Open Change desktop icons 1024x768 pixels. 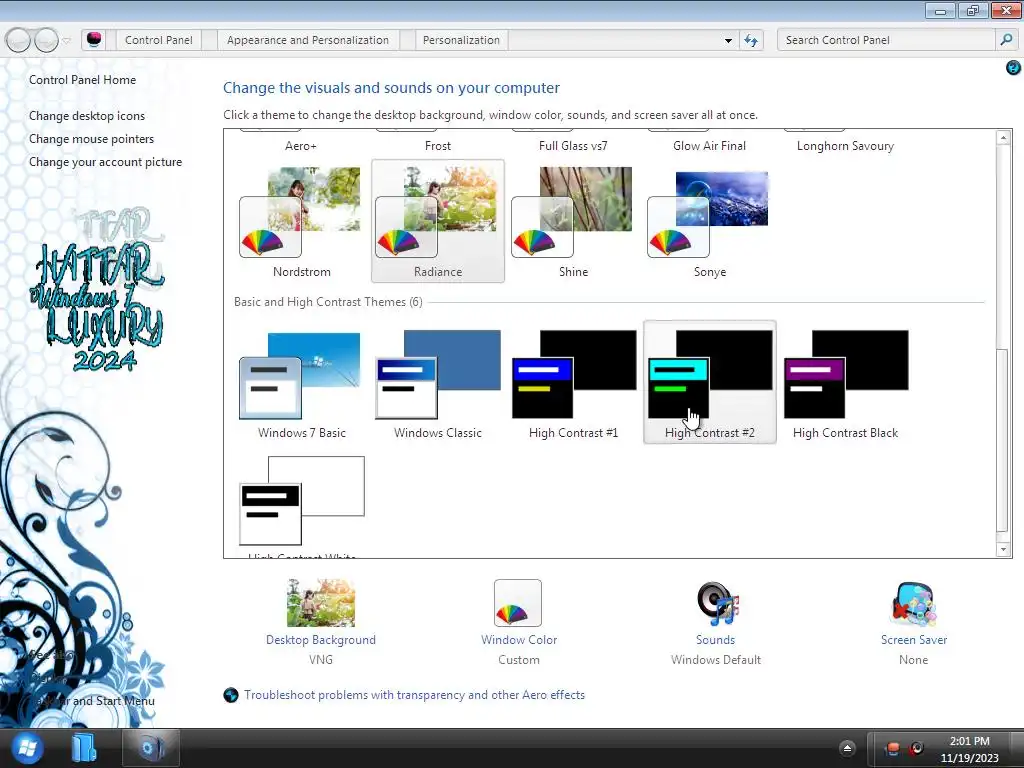(x=87, y=116)
